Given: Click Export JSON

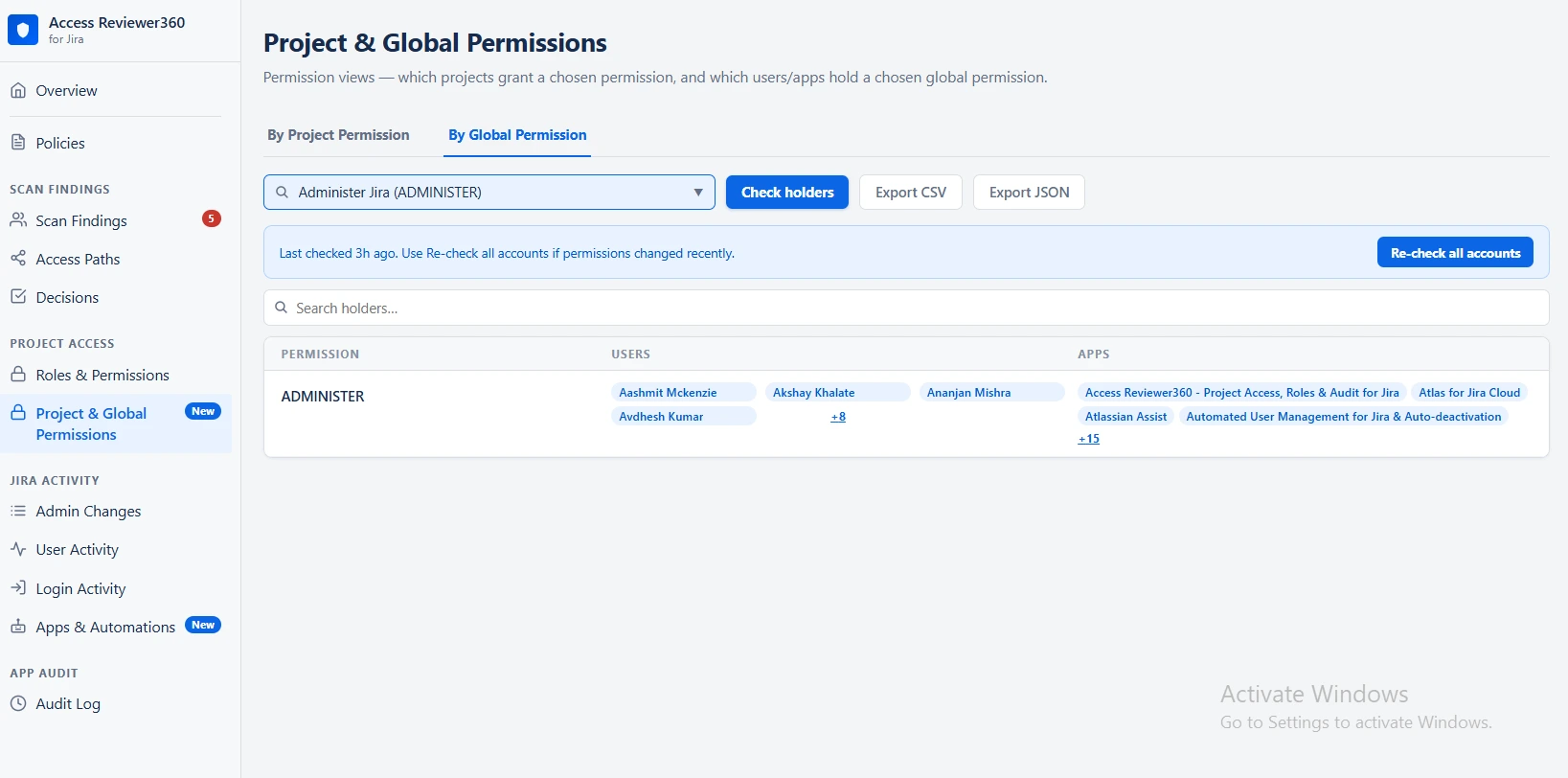Looking at the screenshot, I should click(1029, 192).
